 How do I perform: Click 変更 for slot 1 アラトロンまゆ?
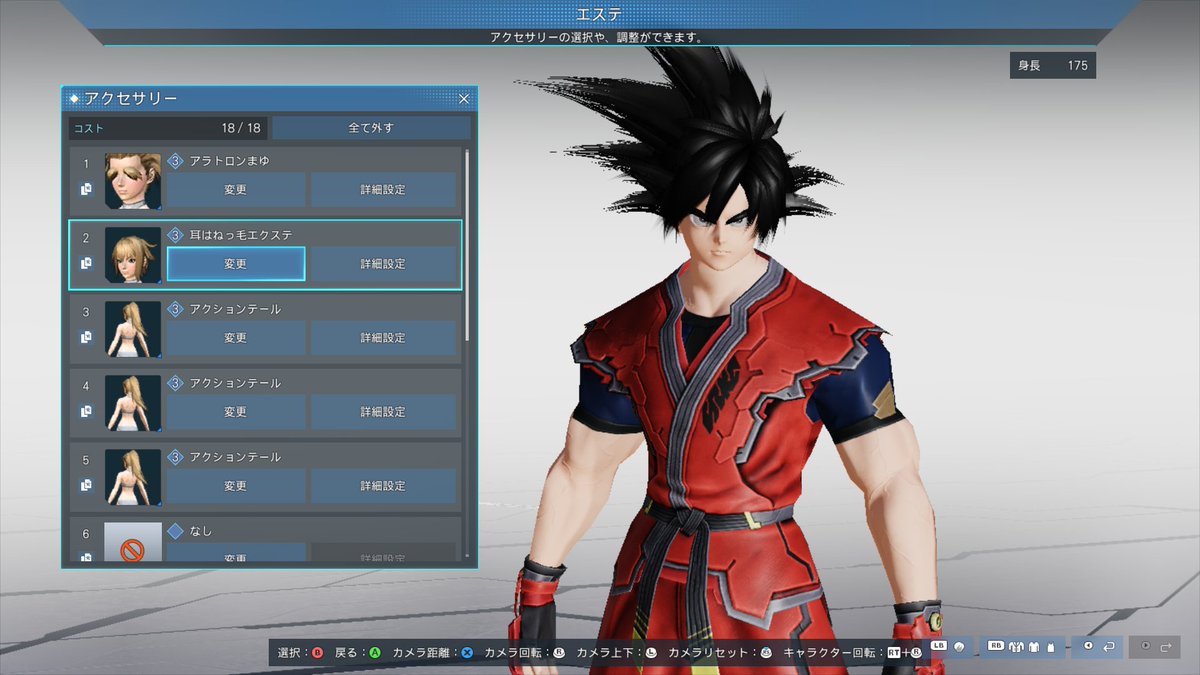pyautogui.click(x=235, y=189)
